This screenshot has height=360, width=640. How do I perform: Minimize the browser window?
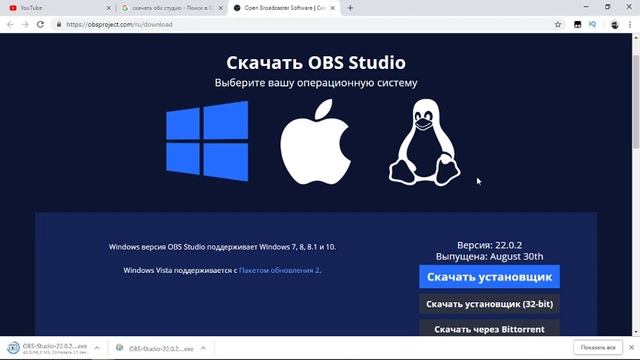coord(586,7)
